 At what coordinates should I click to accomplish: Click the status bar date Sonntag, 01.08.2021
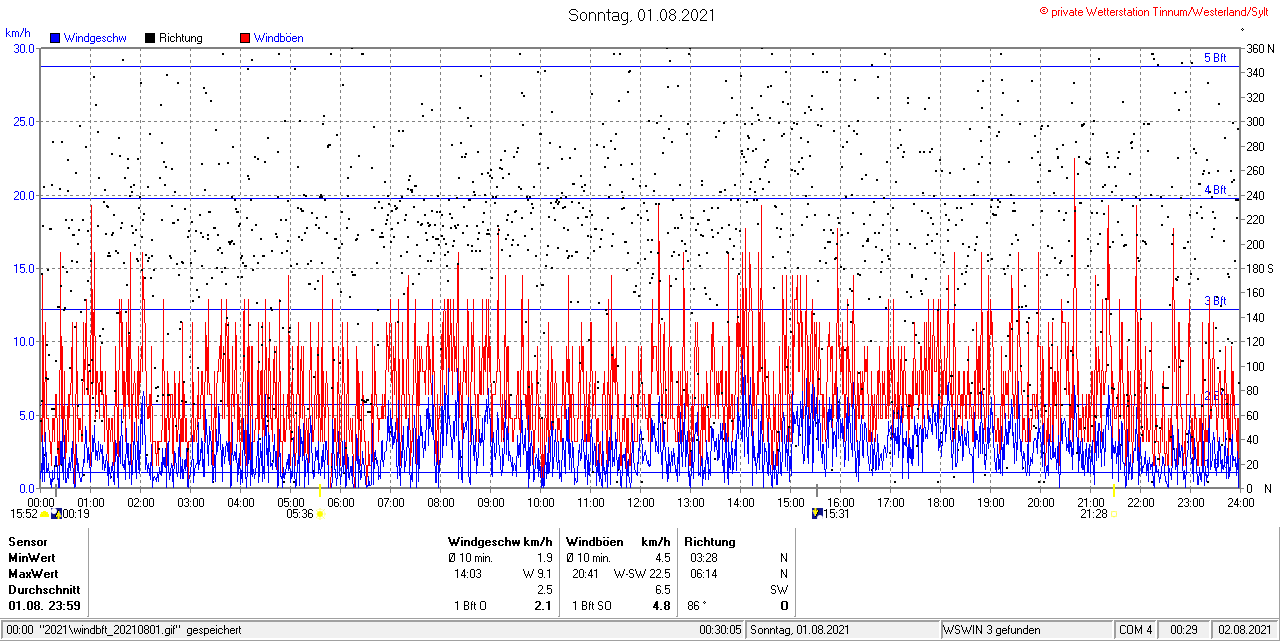[x=799, y=630]
